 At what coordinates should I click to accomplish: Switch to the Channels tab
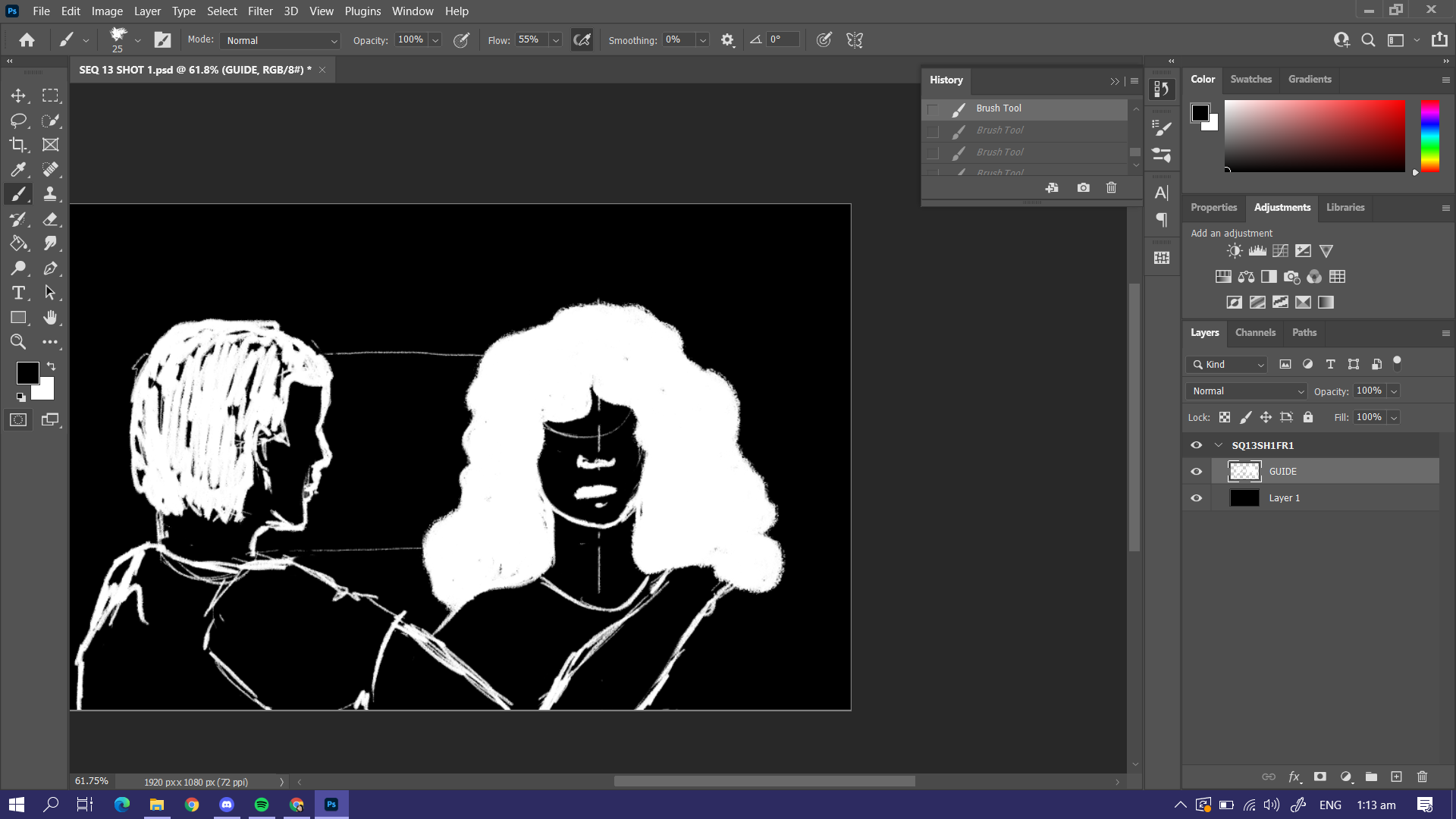[x=1255, y=332]
